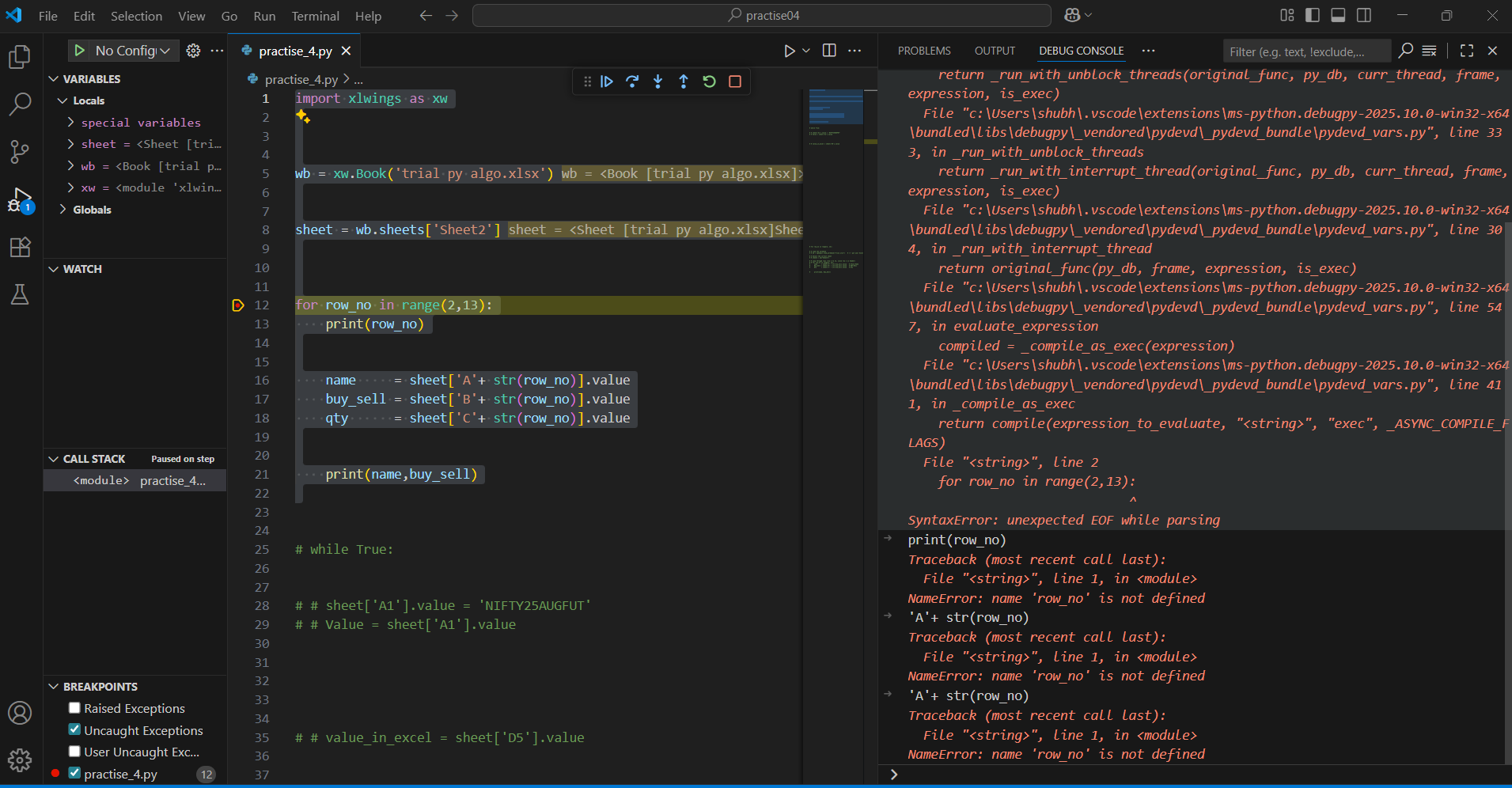
Task: Open the Testing flask icon
Action: pyautogui.click(x=20, y=295)
